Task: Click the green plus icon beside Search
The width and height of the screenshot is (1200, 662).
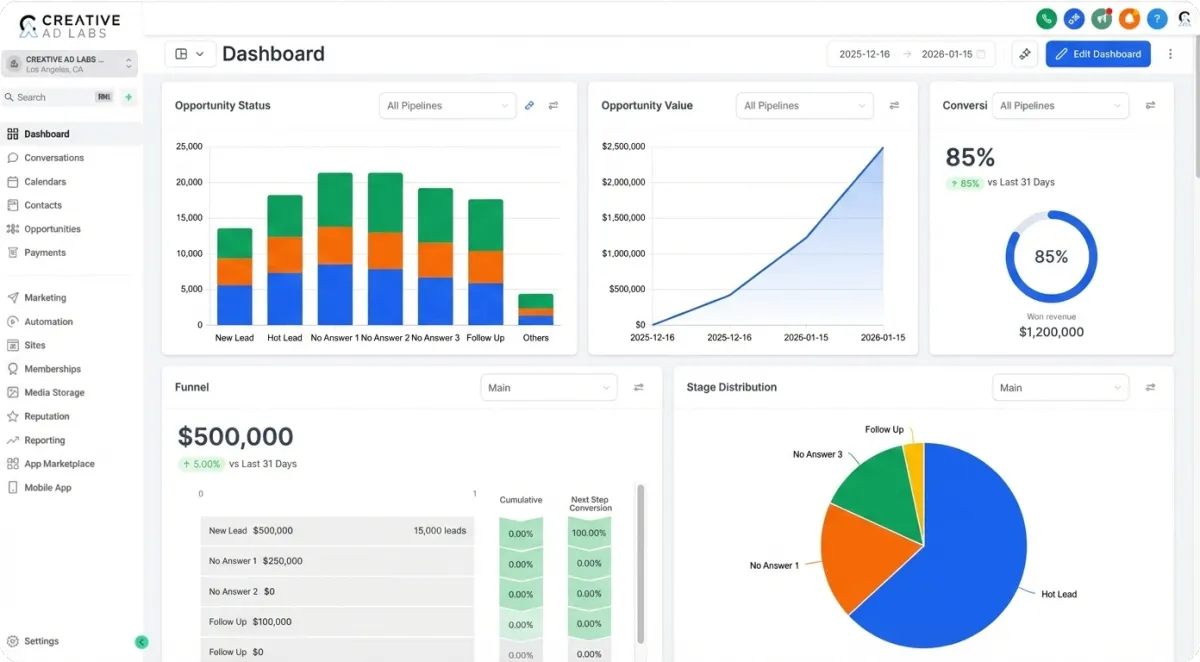Action: click(x=128, y=97)
